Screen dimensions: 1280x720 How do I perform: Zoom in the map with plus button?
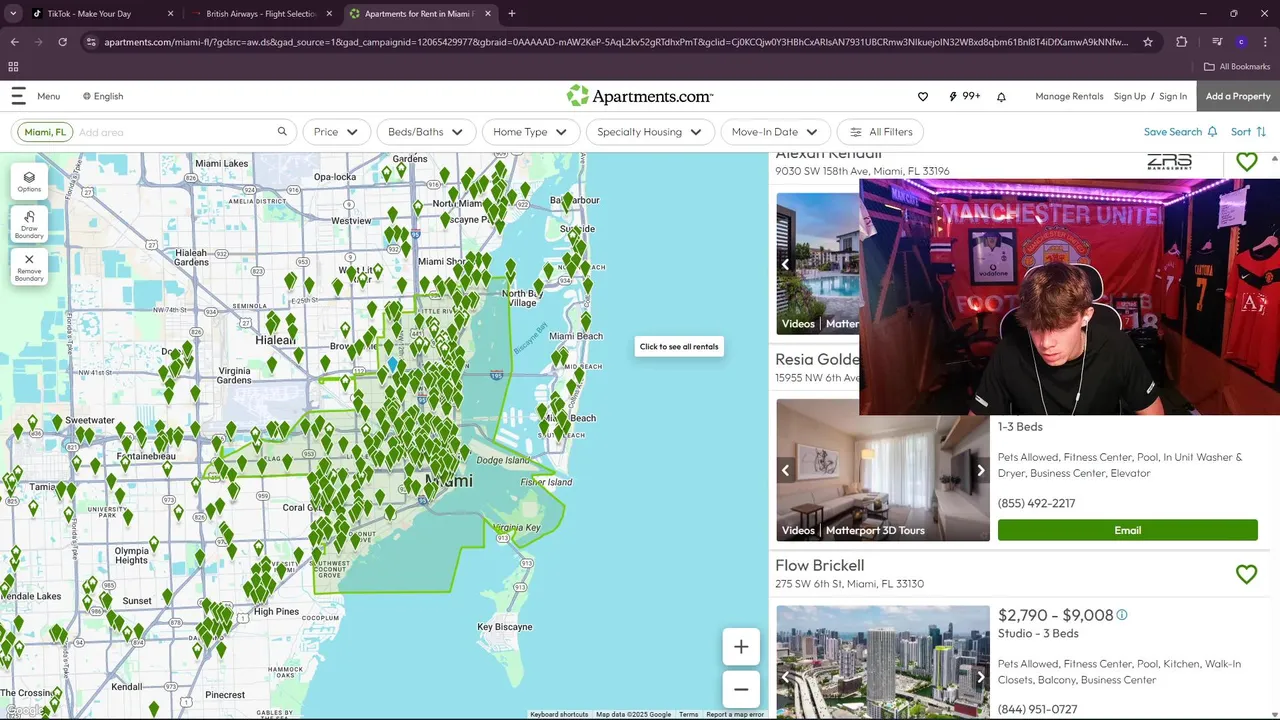[741, 647]
